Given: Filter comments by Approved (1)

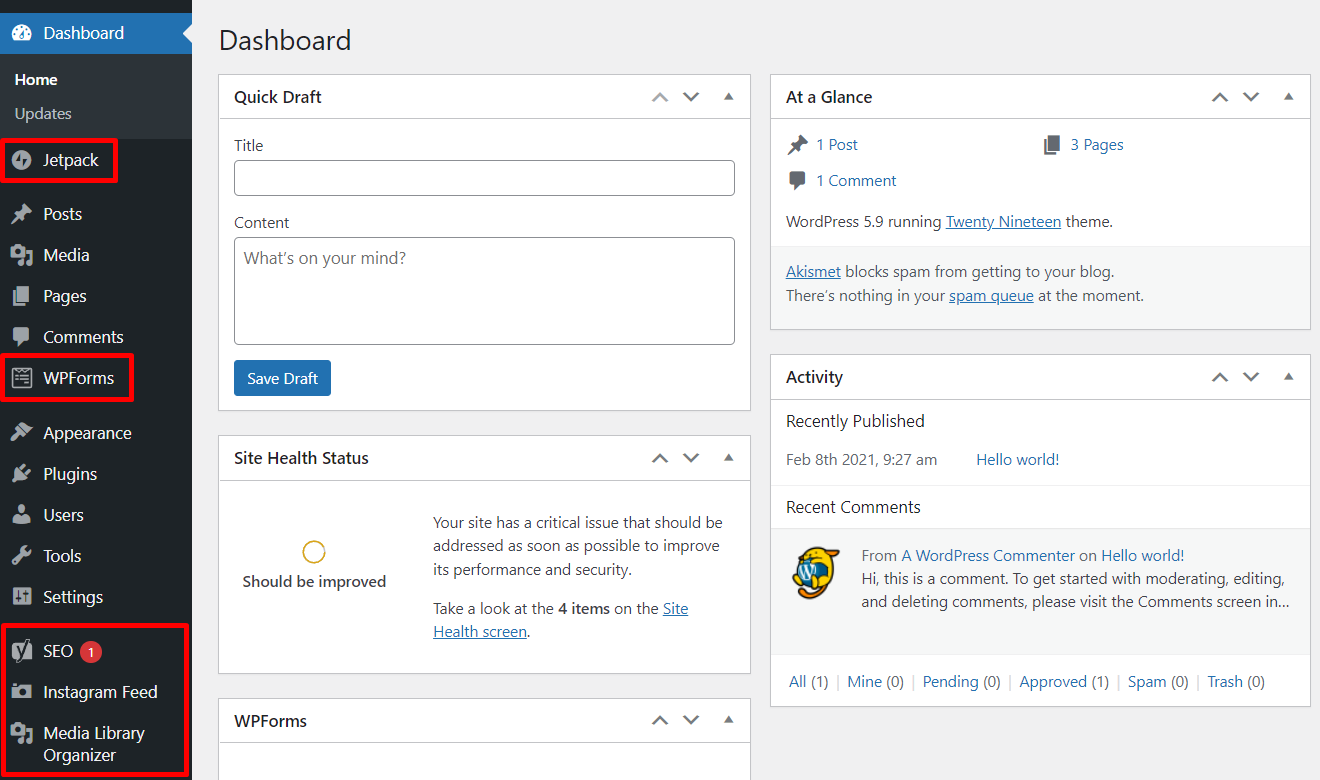Looking at the screenshot, I should pos(1064,682).
